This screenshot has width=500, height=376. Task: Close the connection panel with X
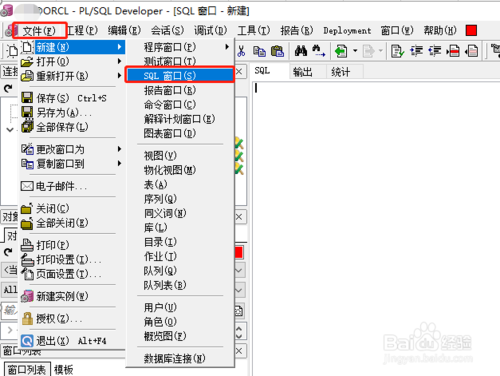click(x=239, y=72)
